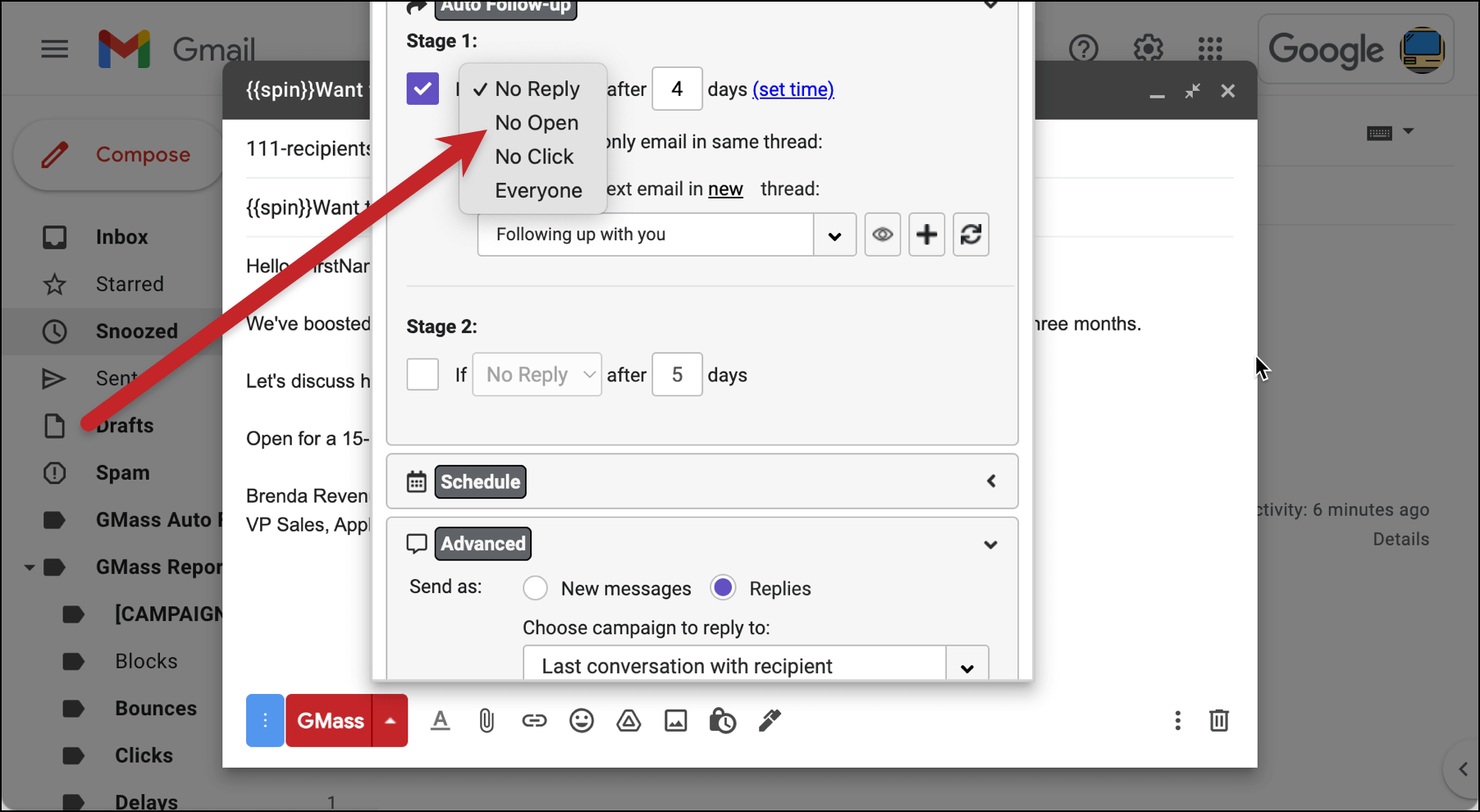Insert a link with the chain icon
Viewport: 1480px width, 812px height.
(534, 721)
